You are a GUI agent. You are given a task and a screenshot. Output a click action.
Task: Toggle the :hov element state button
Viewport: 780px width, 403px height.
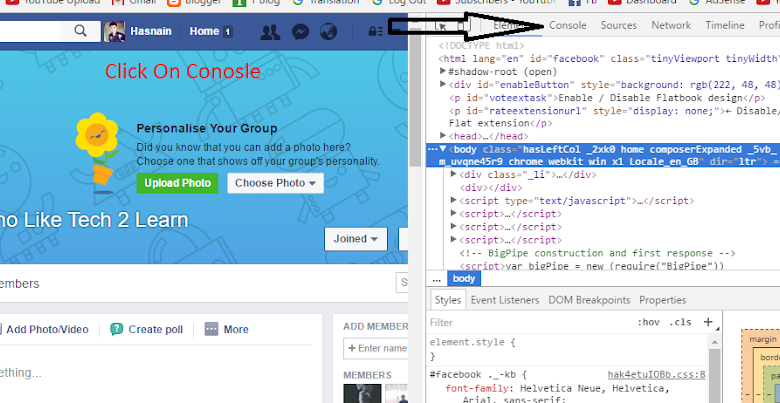(648, 322)
